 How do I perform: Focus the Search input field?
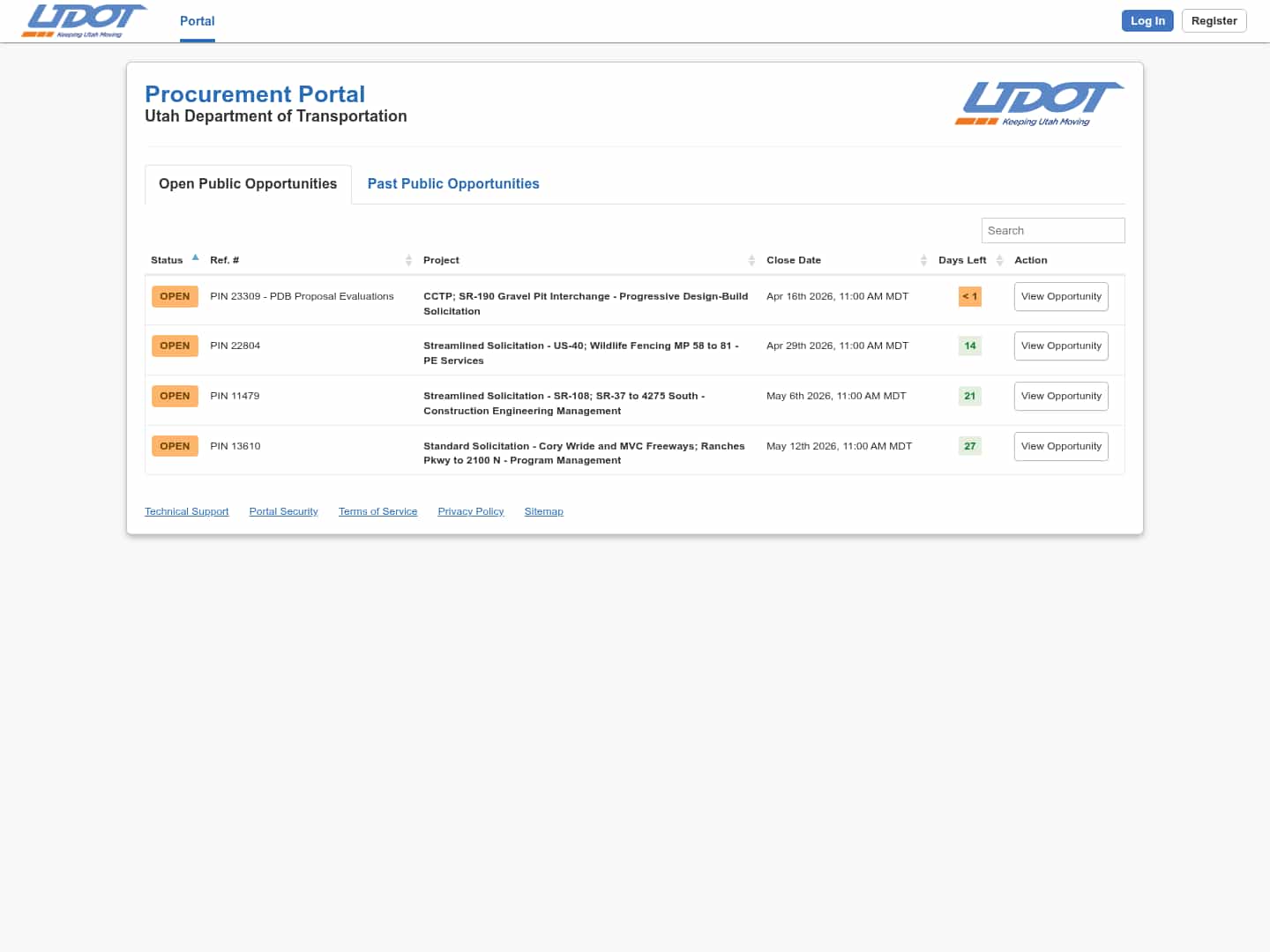(1053, 231)
